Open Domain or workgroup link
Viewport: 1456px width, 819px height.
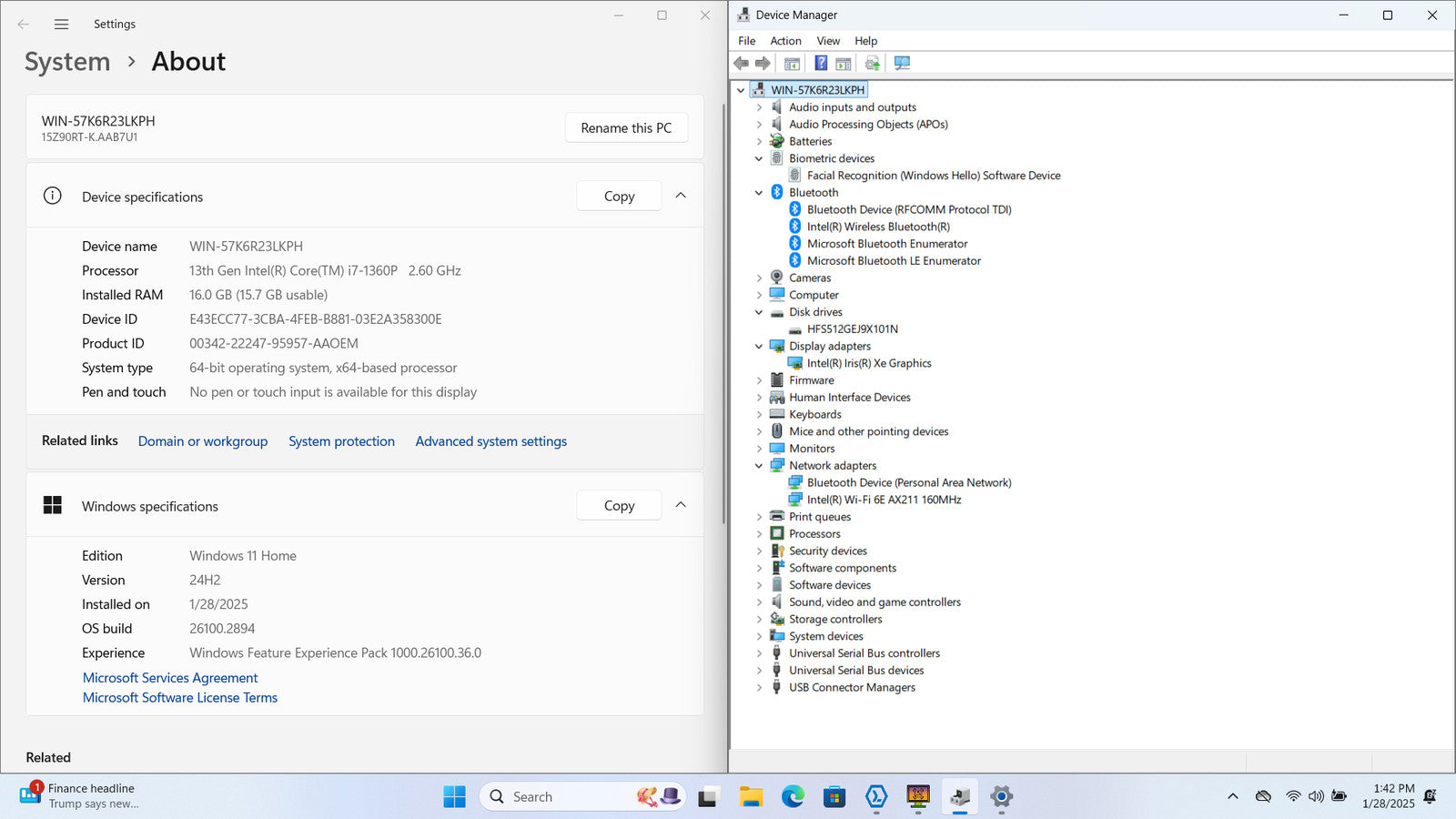203,441
